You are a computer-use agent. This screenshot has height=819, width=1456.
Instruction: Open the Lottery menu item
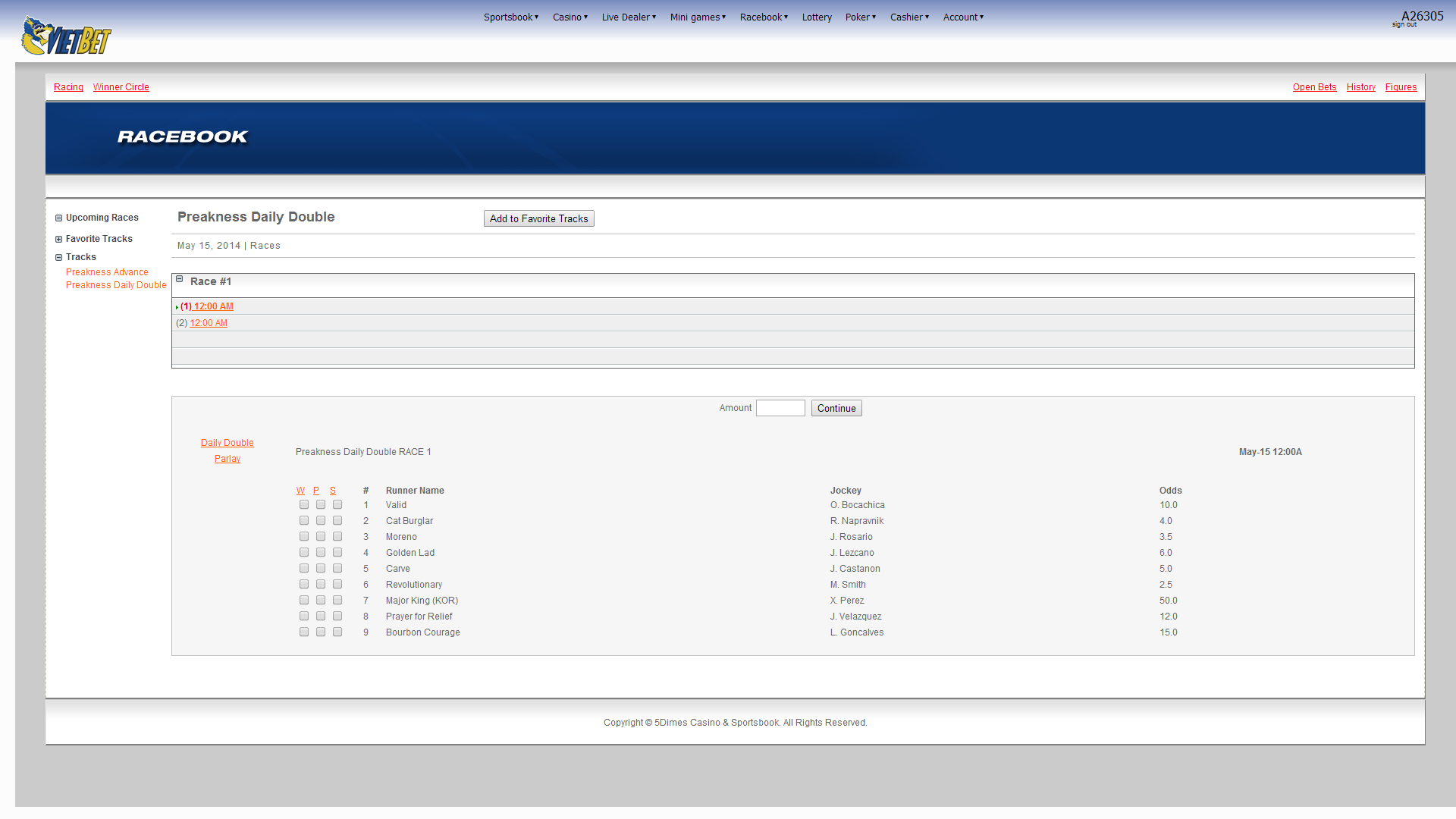(817, 17)
